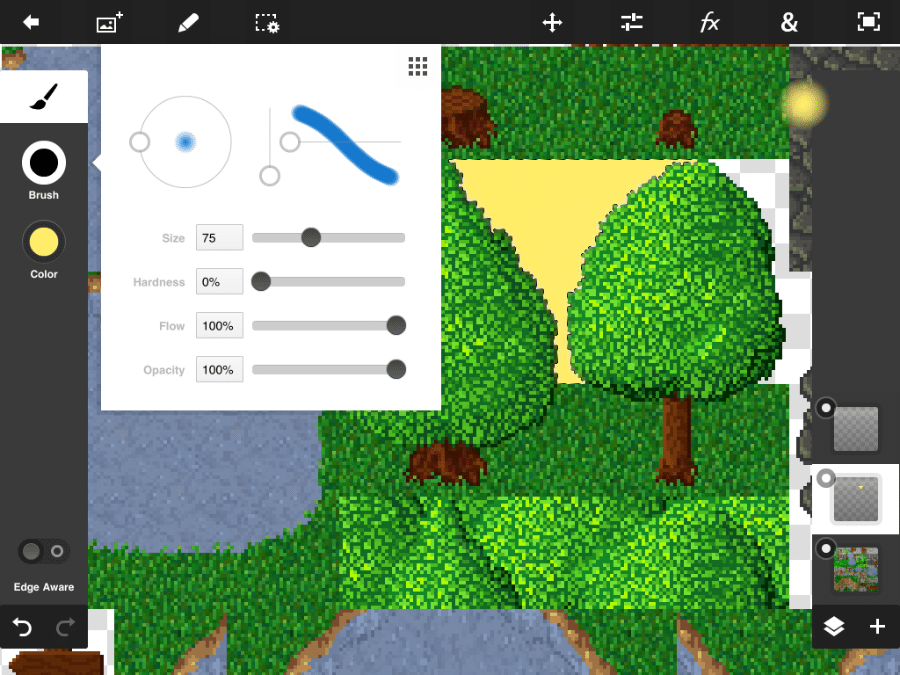Click the Size value field
The width and height of the screenshot is (900, 675).
click(x=219, y=238)
